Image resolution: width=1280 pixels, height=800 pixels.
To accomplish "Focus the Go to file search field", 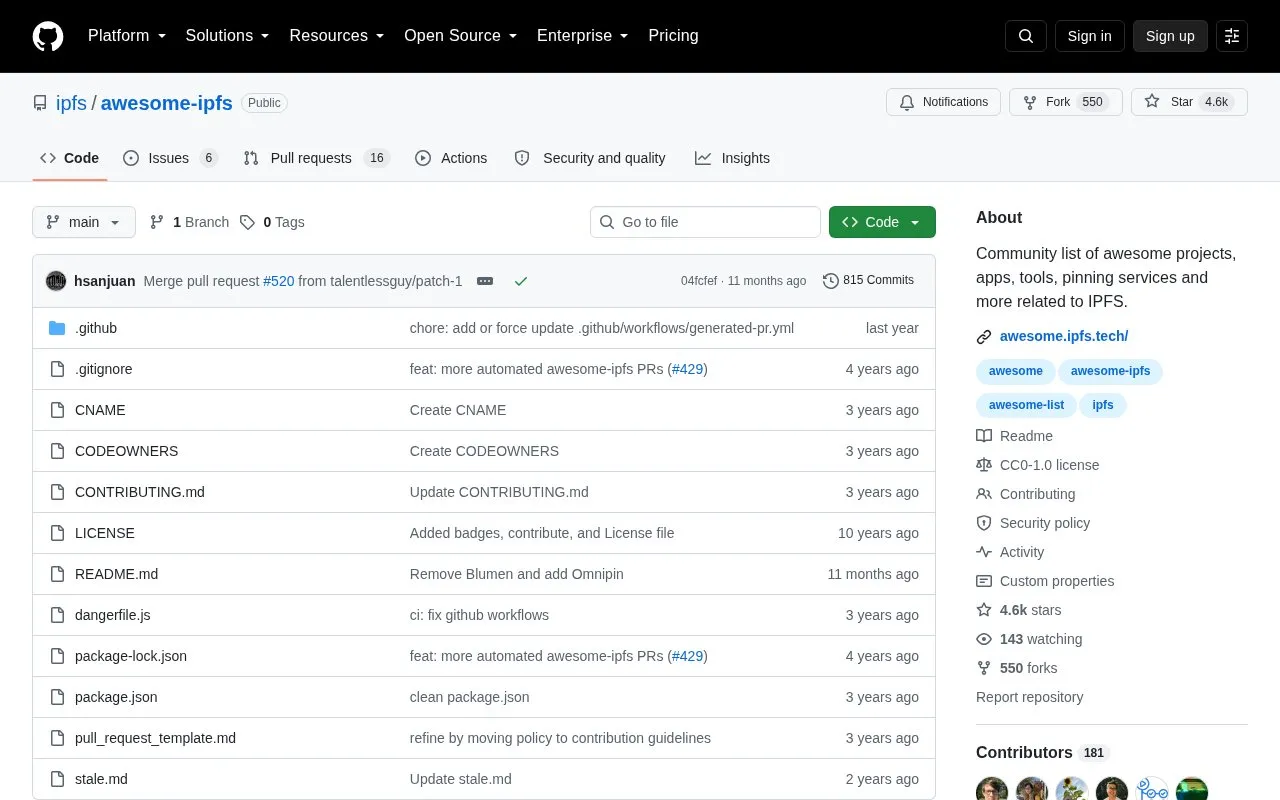I will [705, 222].
